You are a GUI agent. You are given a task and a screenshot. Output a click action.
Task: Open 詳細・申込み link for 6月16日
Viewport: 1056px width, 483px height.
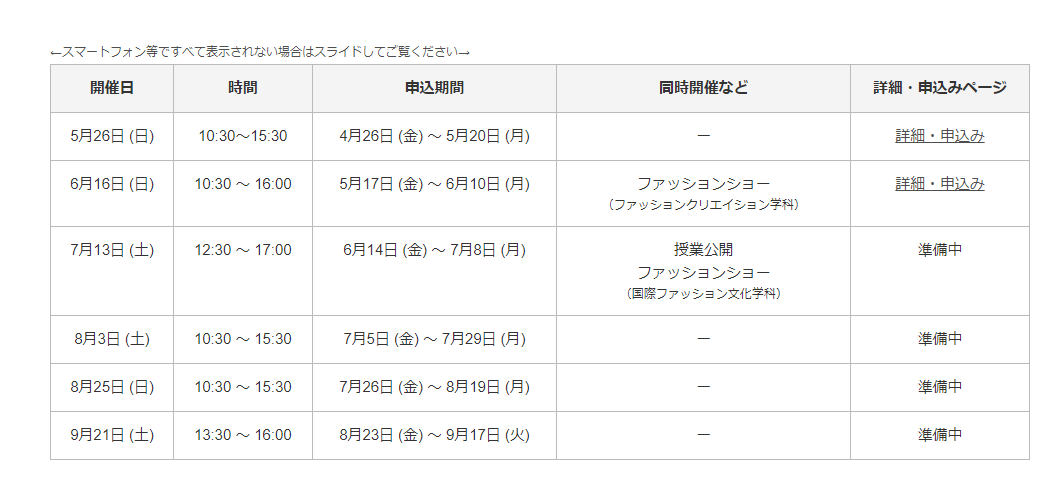939,184
